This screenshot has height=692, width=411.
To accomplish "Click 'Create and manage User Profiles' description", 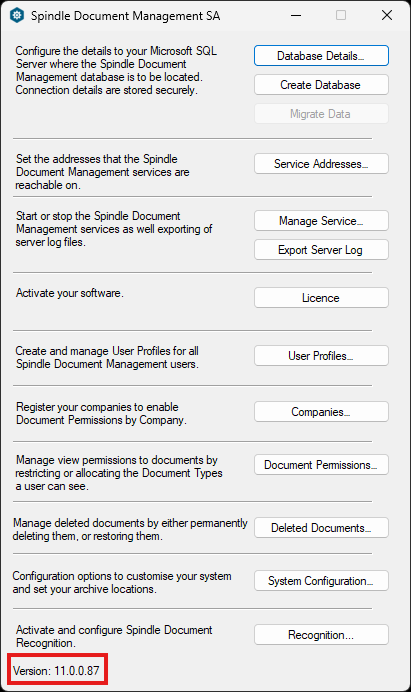I will tap(107, 357).
